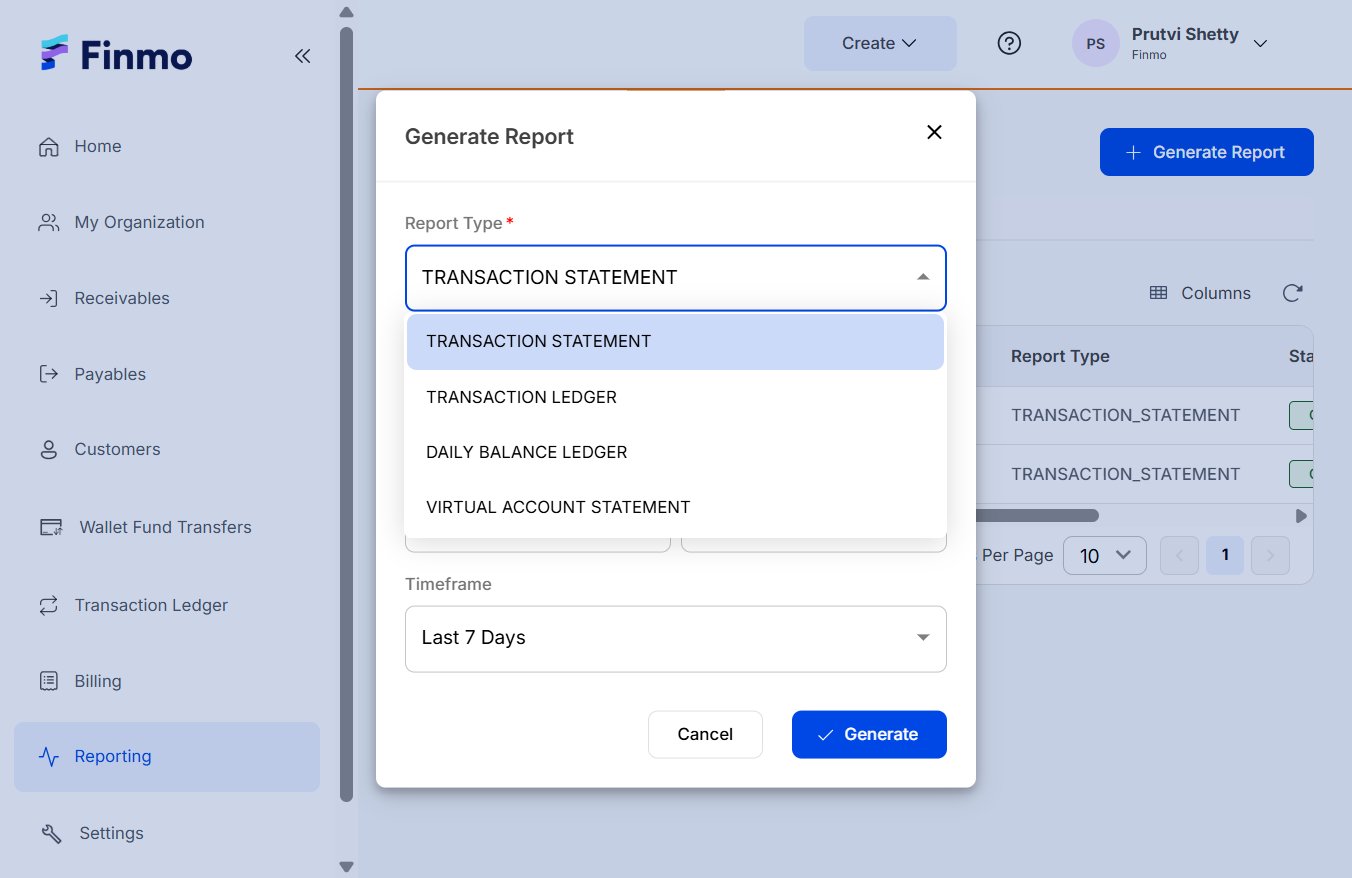Click the Wallet Fund Transfers card icon
This screenshot has width=1352, height=878.
[x=51, y=527]
